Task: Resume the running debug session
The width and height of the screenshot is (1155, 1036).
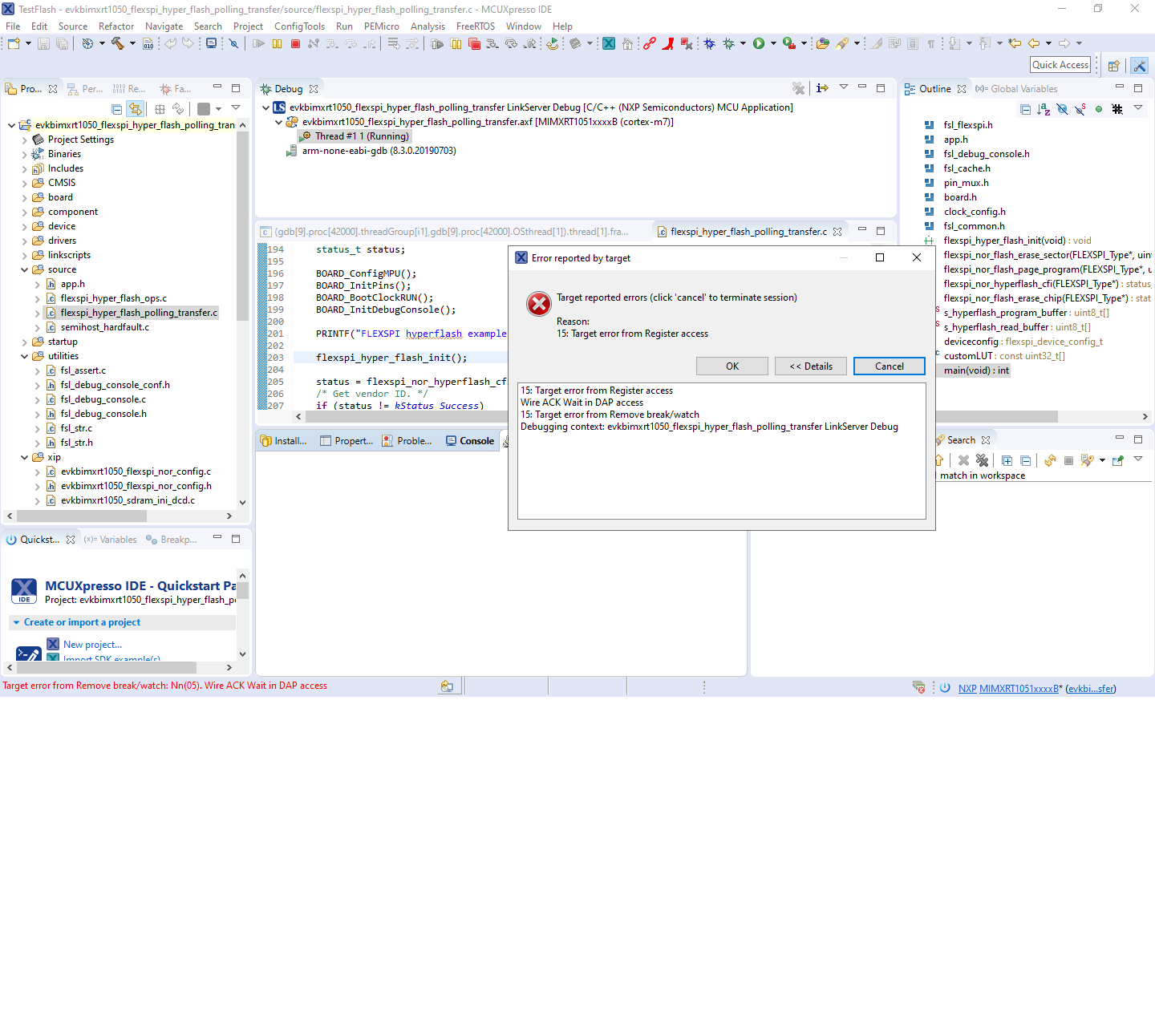Action: pyautogui.click(x=258, y=44)
